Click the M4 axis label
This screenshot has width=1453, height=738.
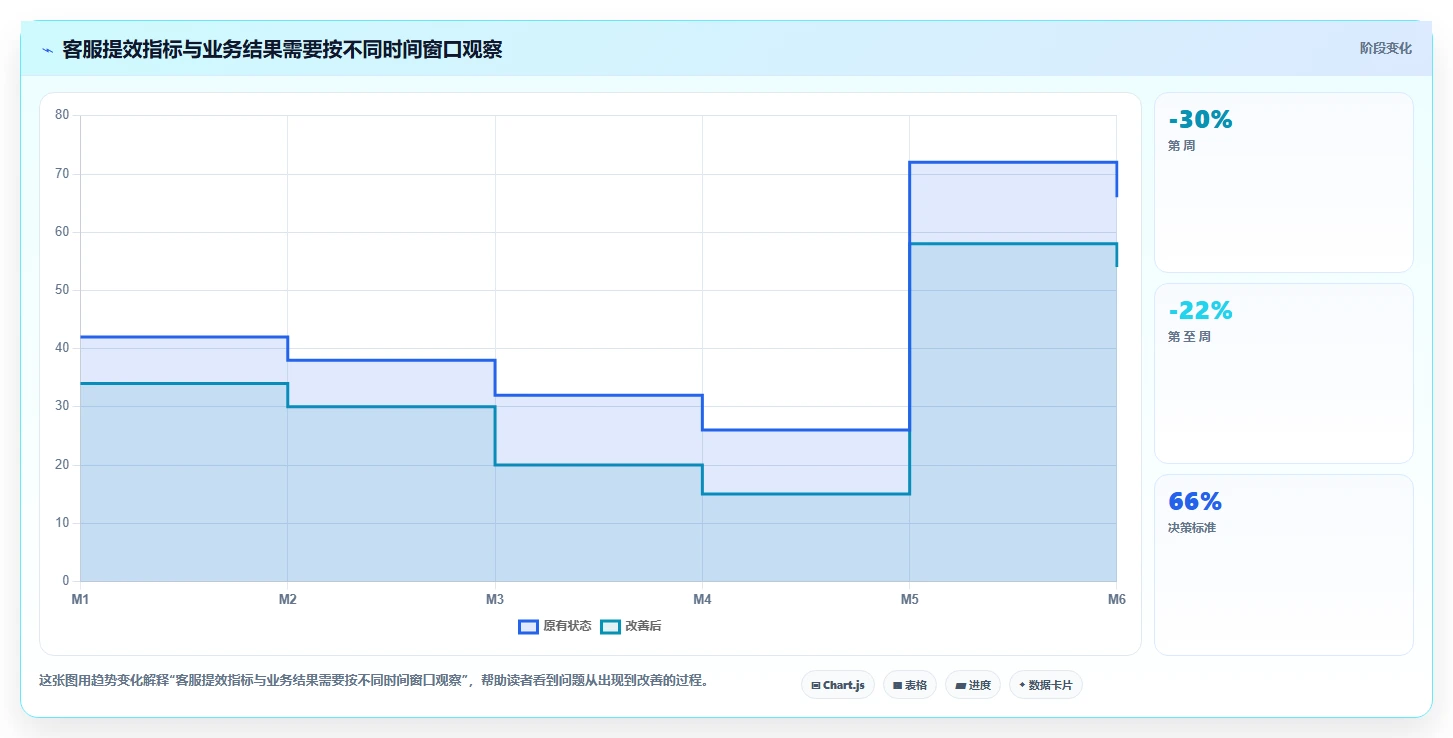pos(702,599)
